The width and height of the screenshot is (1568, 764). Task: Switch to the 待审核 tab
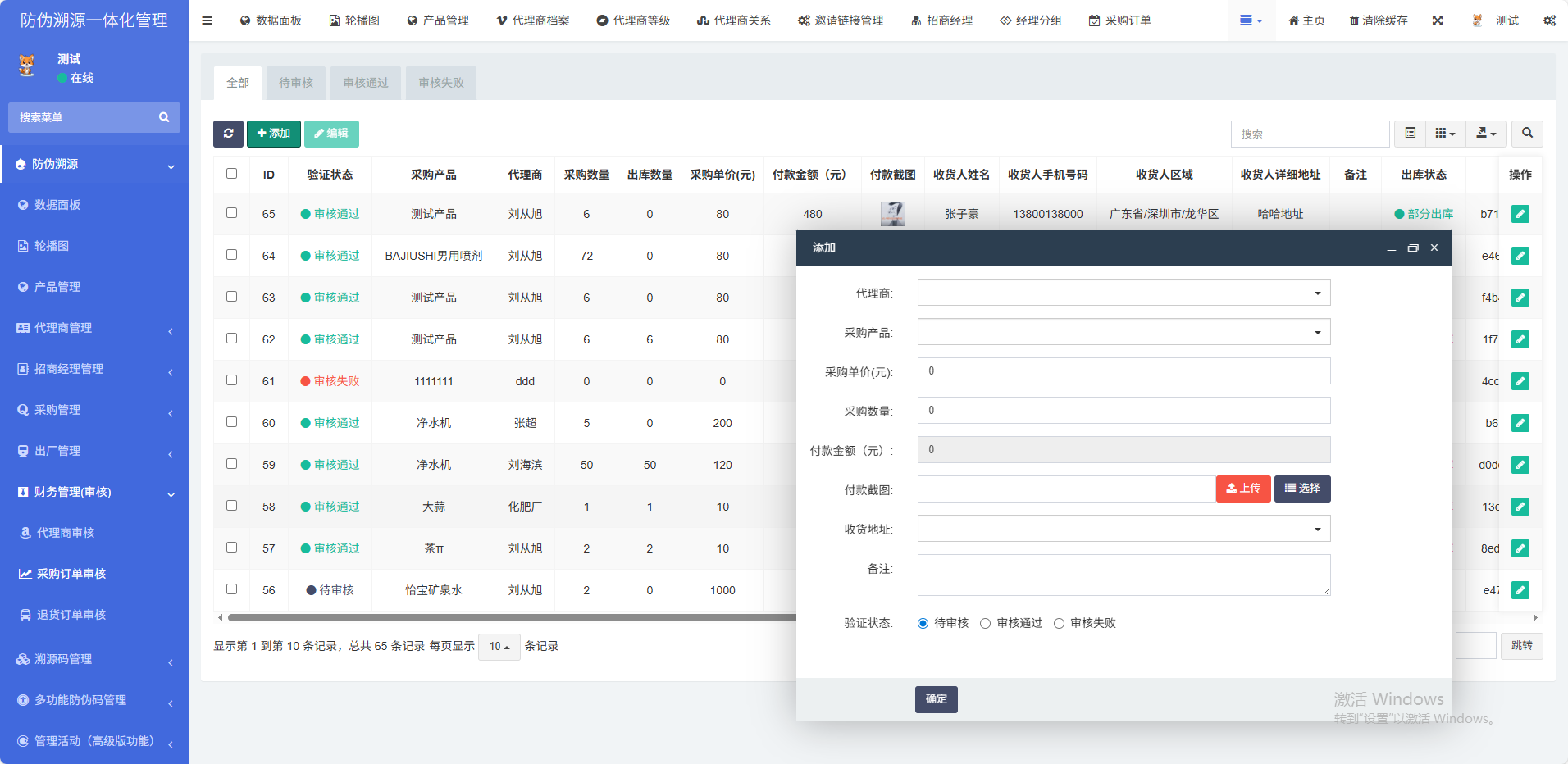(x=296, y=83)
